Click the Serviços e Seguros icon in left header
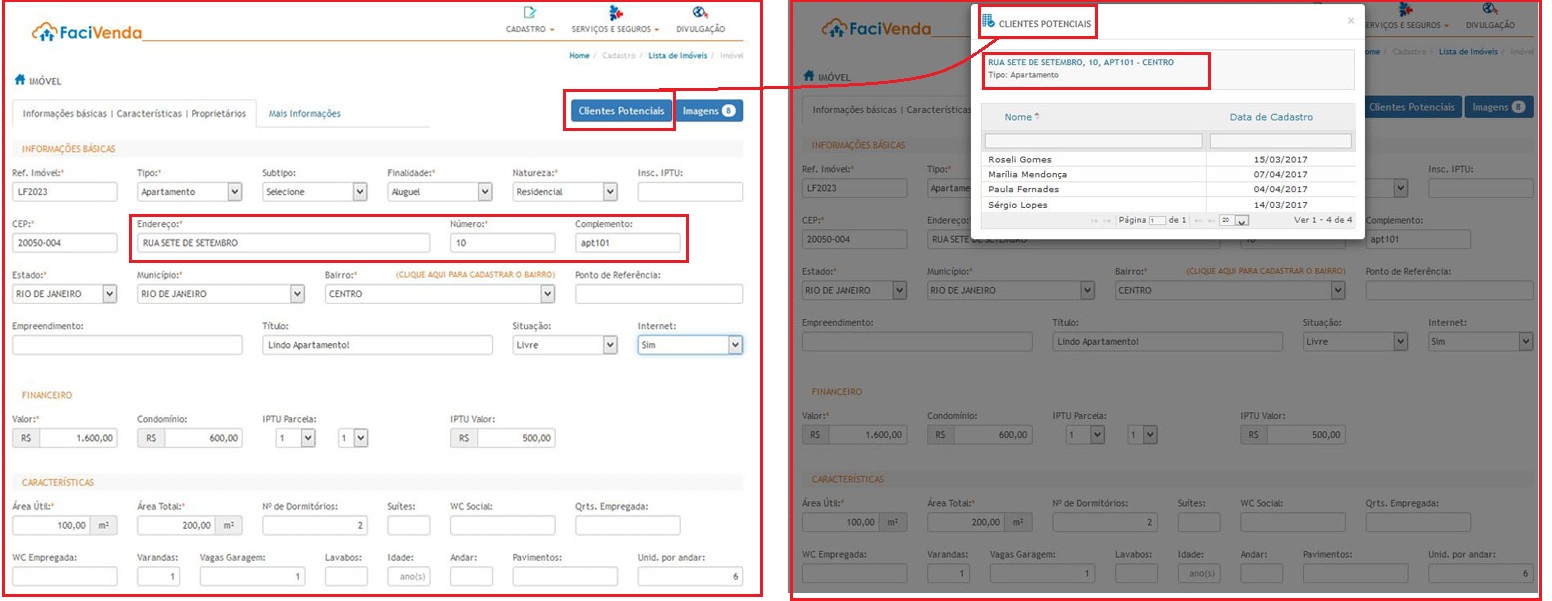 click(x=615, y=13)
